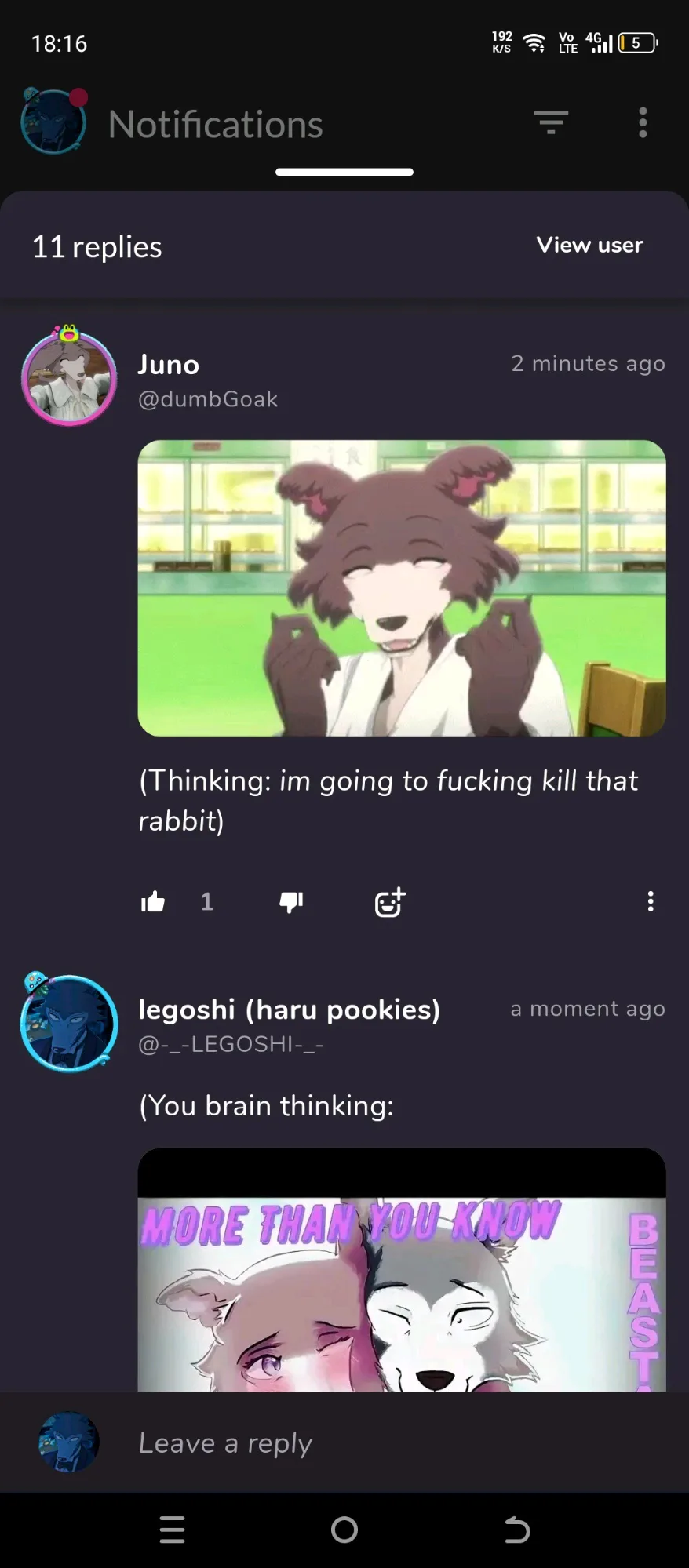Open Android recent apps menu button
The width and height of the screenshot is (689, 1568).
tap(172, 1530)
